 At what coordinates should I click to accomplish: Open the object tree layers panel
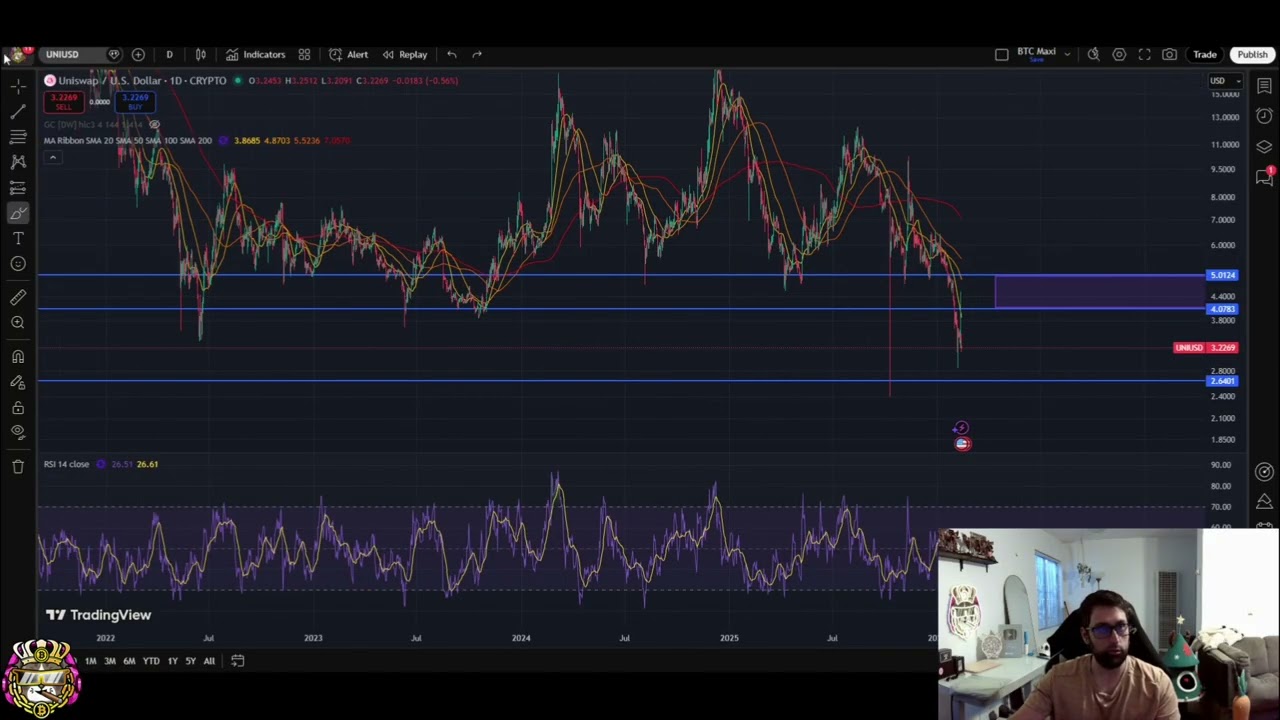[x=1264, y=146]
